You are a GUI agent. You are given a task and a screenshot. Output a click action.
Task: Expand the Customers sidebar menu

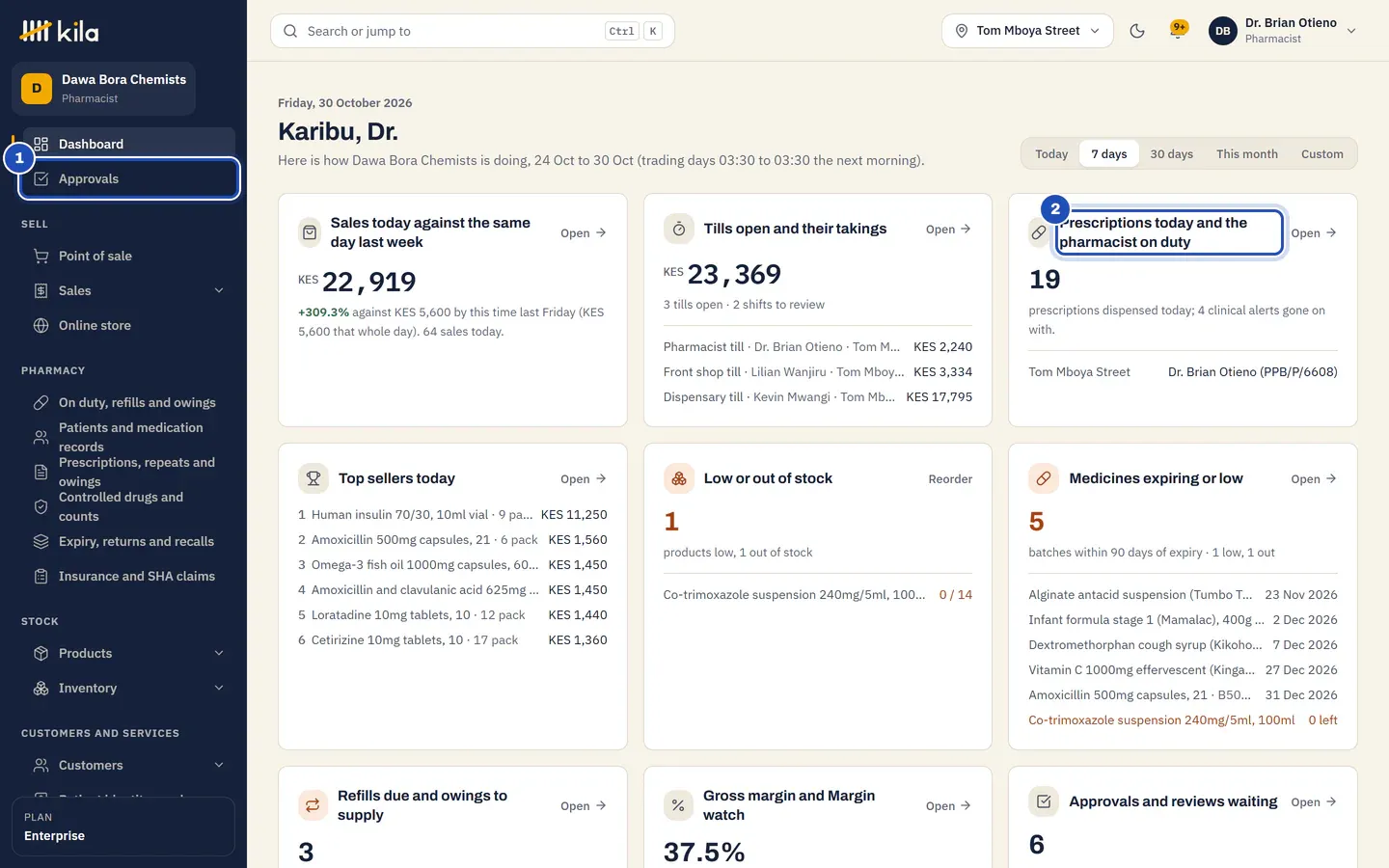pos(129,766)
